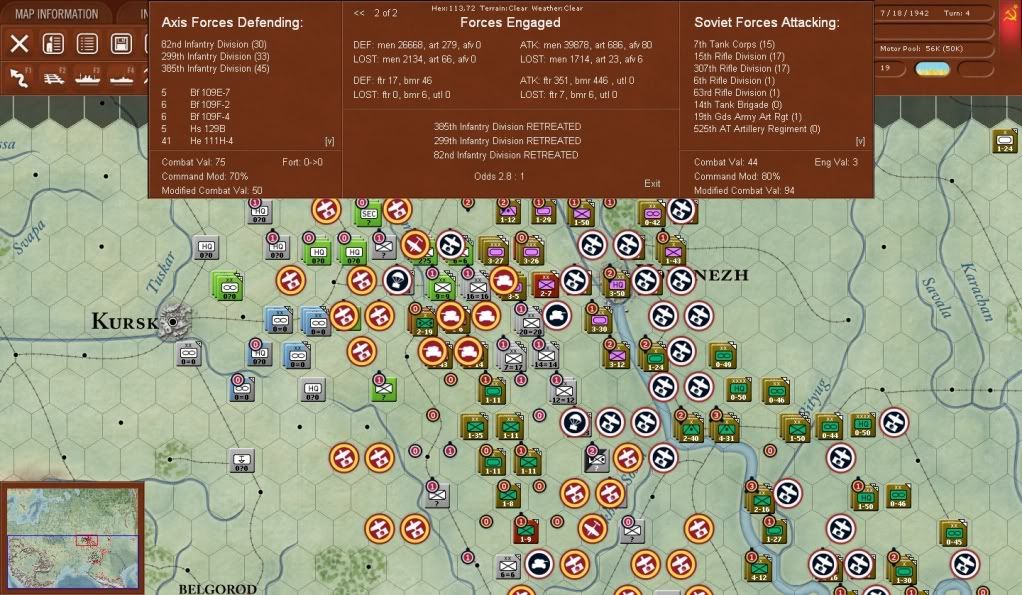Click the minimap overview thumbnail
Viewport: 1022px width, 595px height.
click(x=72, y=538)
